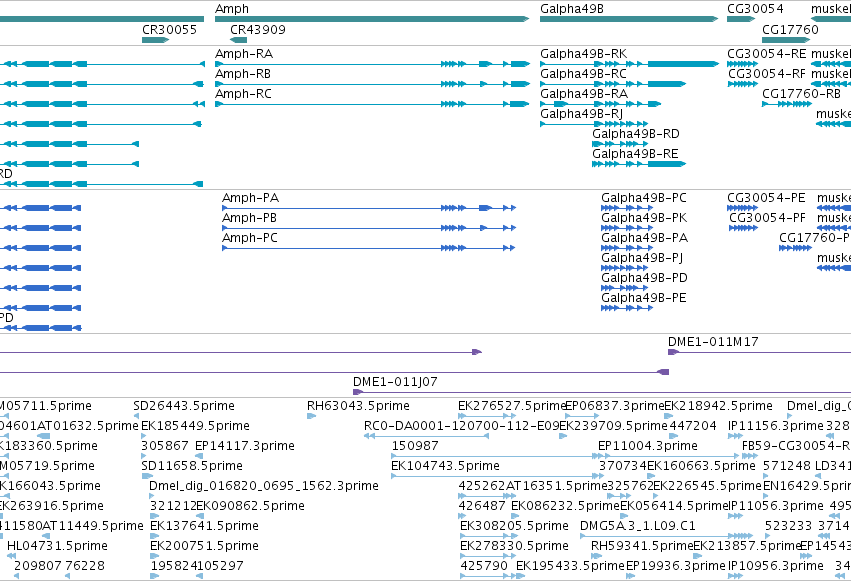
Task: Select the RH63043.5prime EST label
Action: pyautogui.click(x=358, y=406)
